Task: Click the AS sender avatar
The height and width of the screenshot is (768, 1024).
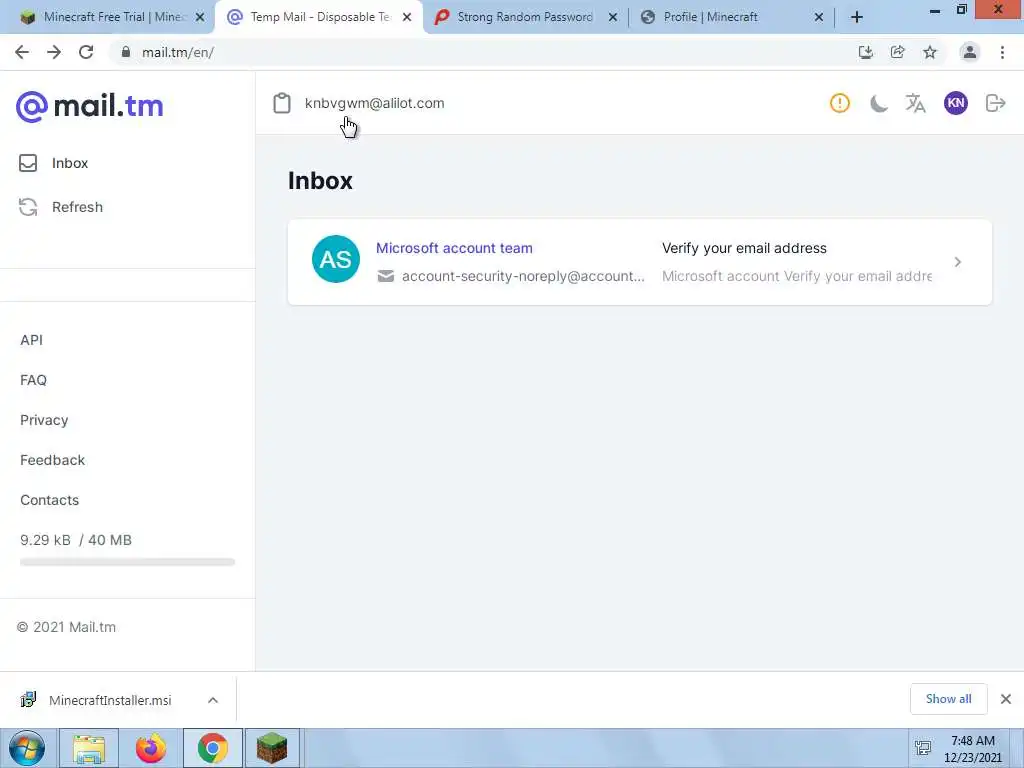Action: (x=336, y=259)
